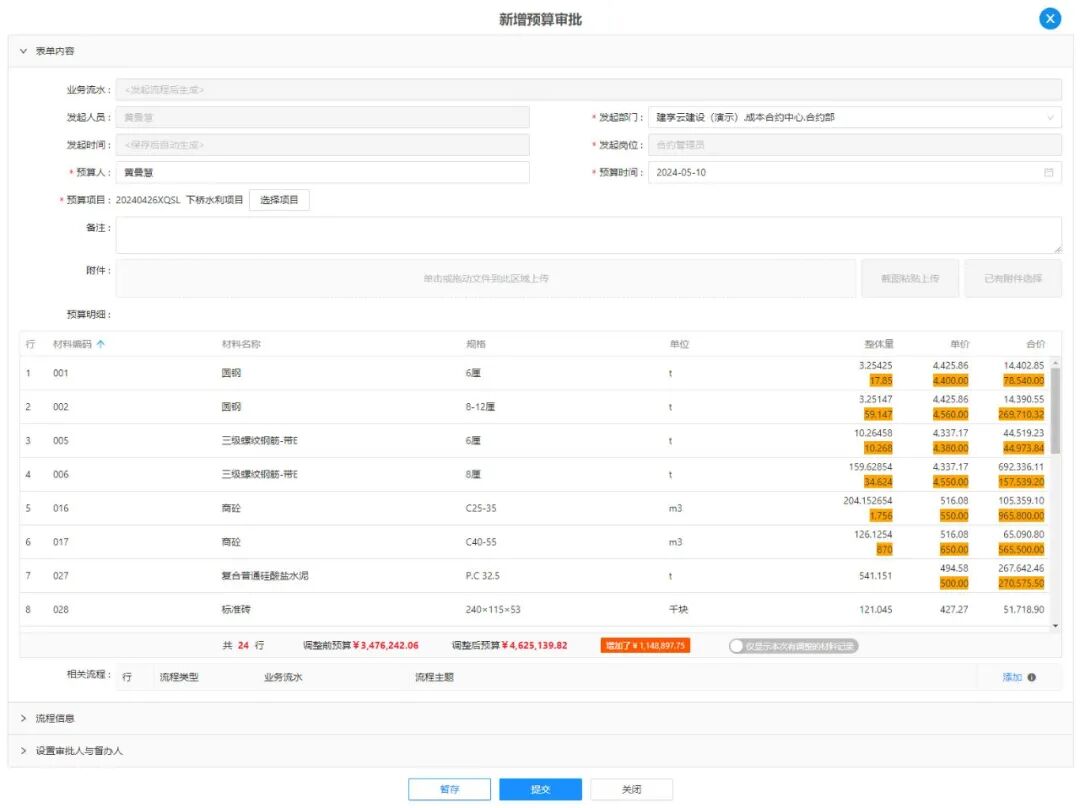Expand the 设置审批人与督办人 section
1080x808 pixels.
24,751
